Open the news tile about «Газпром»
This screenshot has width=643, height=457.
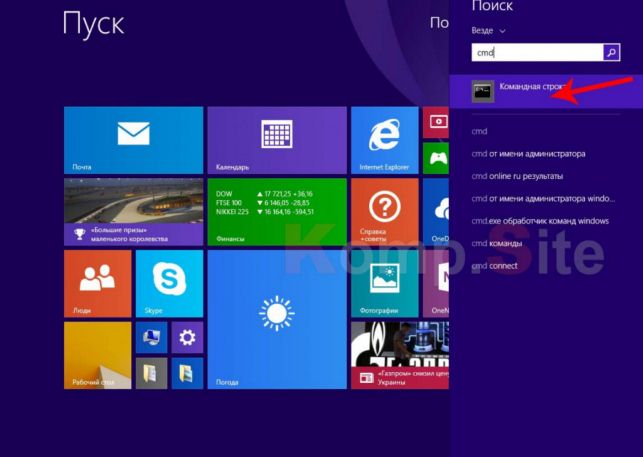point(400,355)
